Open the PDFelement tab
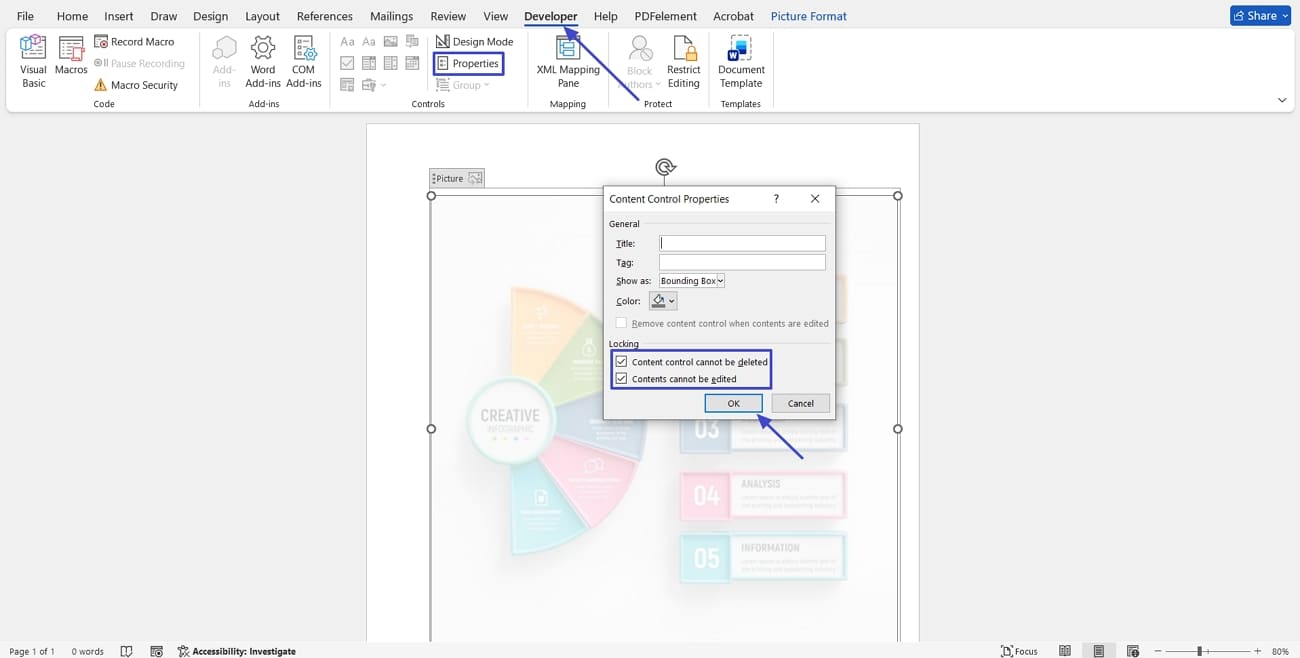 click(x=664, y=16)
